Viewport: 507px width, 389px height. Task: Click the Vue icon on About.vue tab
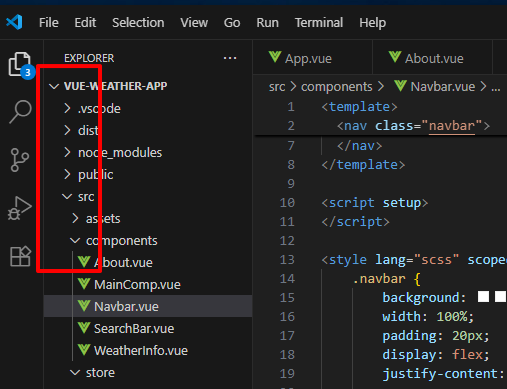pos(395,57)
